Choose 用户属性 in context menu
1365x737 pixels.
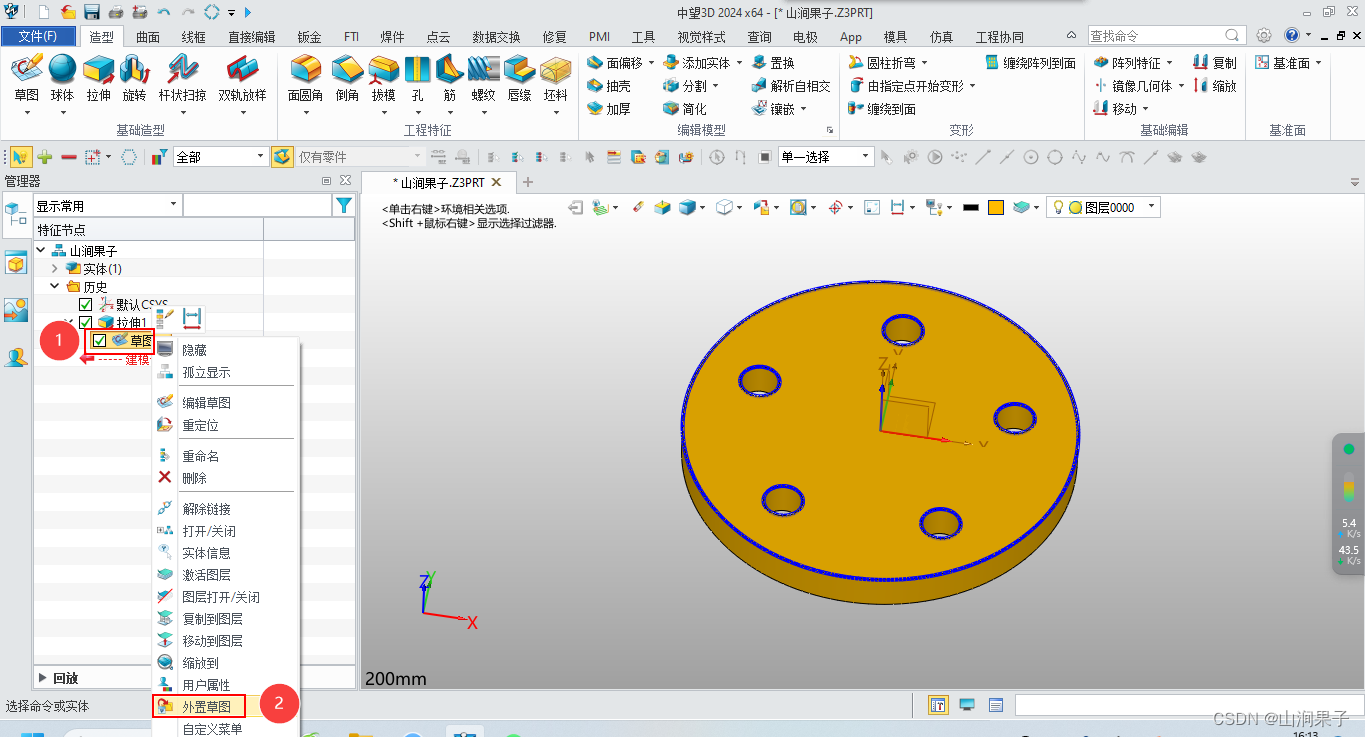[206, 685]
